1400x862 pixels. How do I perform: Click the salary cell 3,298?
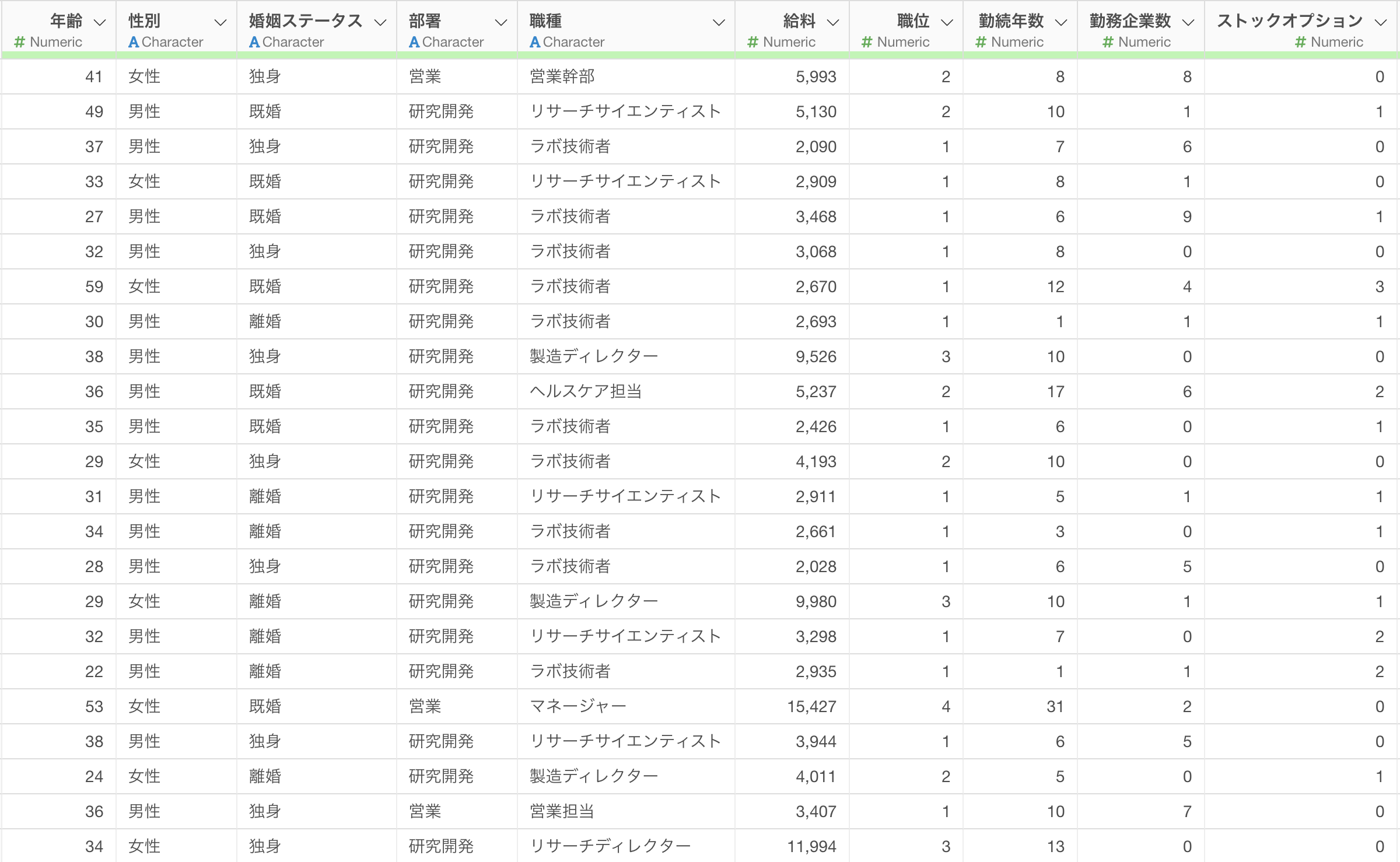[792, 636]
